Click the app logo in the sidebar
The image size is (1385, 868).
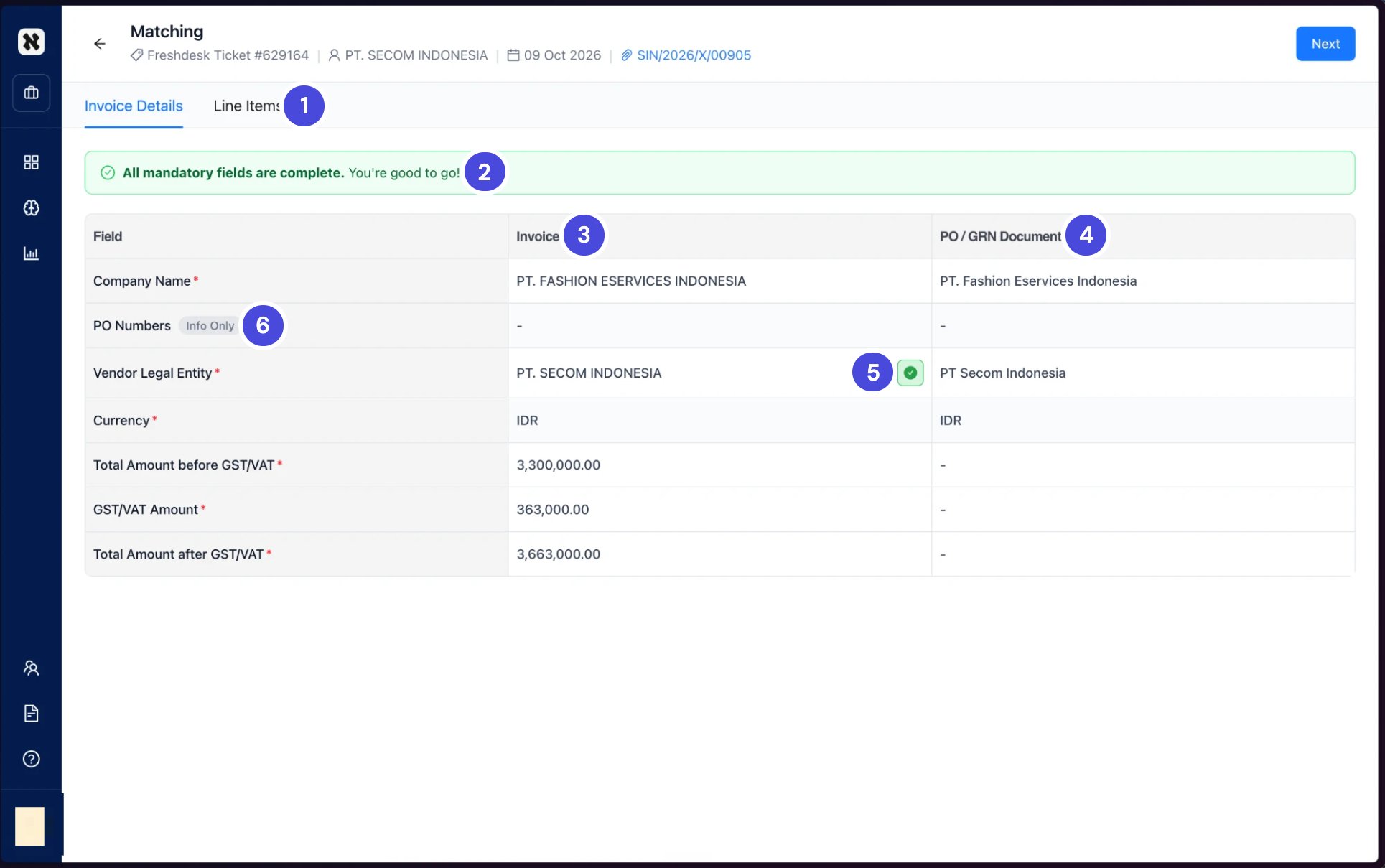point(31,42)
